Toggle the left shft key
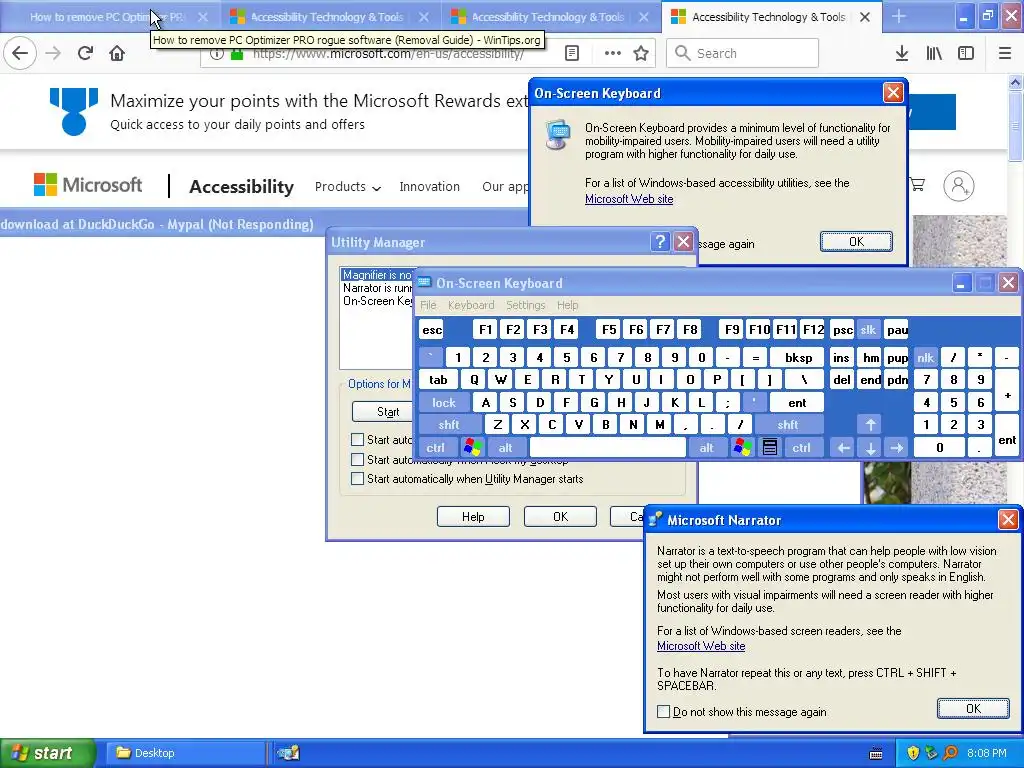1024x768 pixels. pos(449,424)
